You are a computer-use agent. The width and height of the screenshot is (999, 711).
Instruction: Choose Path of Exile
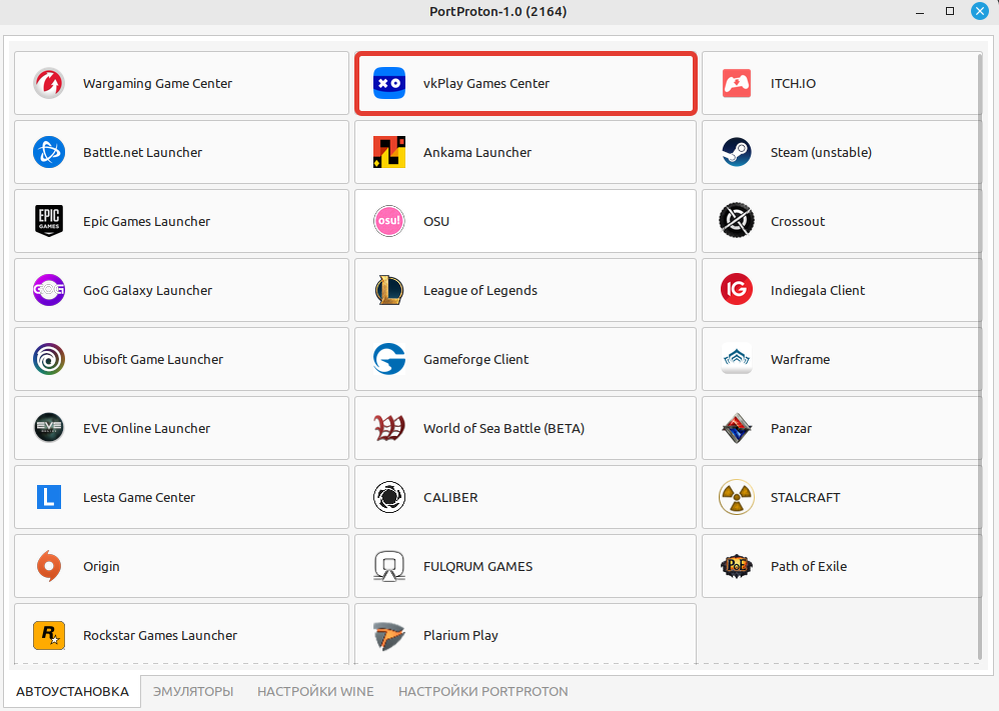point(841,566)
